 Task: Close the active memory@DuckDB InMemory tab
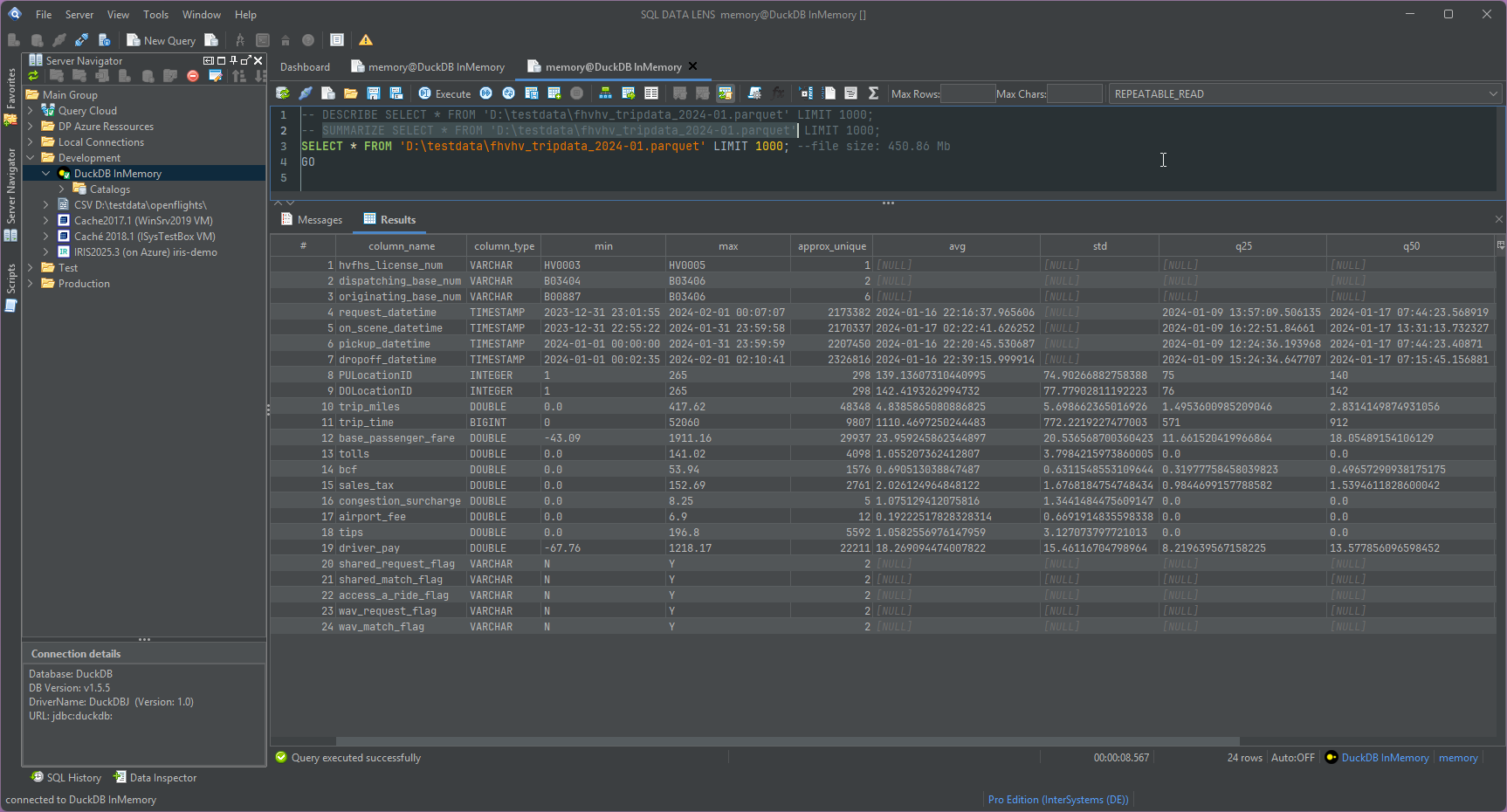tap(693, 66)
